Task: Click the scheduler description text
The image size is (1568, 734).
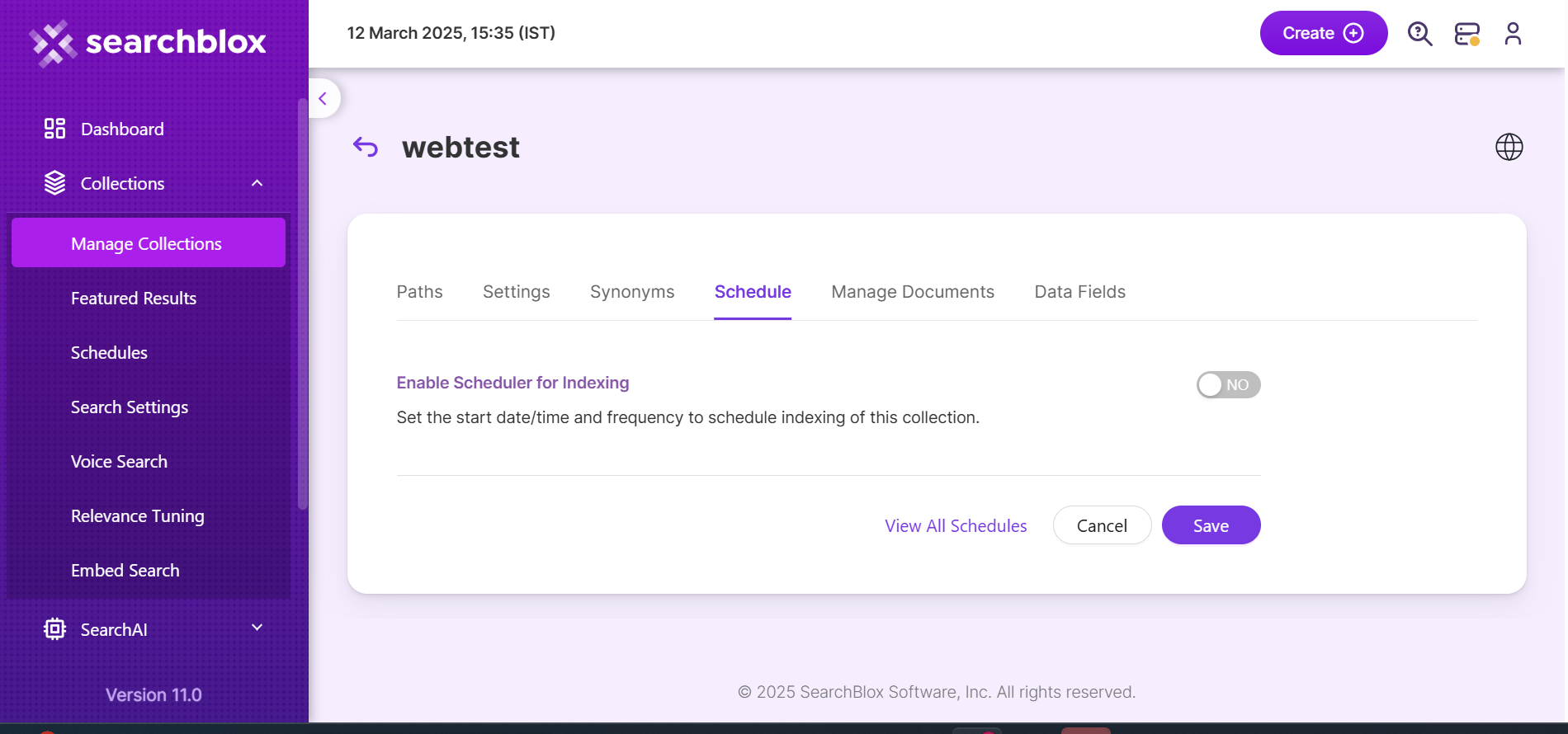Action: (687, 417)
